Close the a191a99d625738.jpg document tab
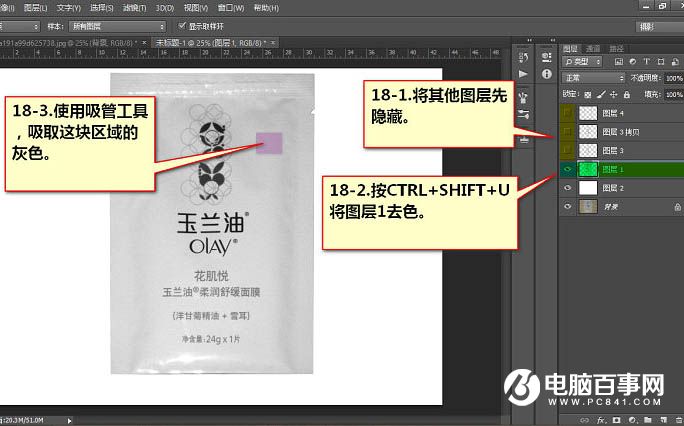Viewport: 684px width, 426px height. coord(144,43)
